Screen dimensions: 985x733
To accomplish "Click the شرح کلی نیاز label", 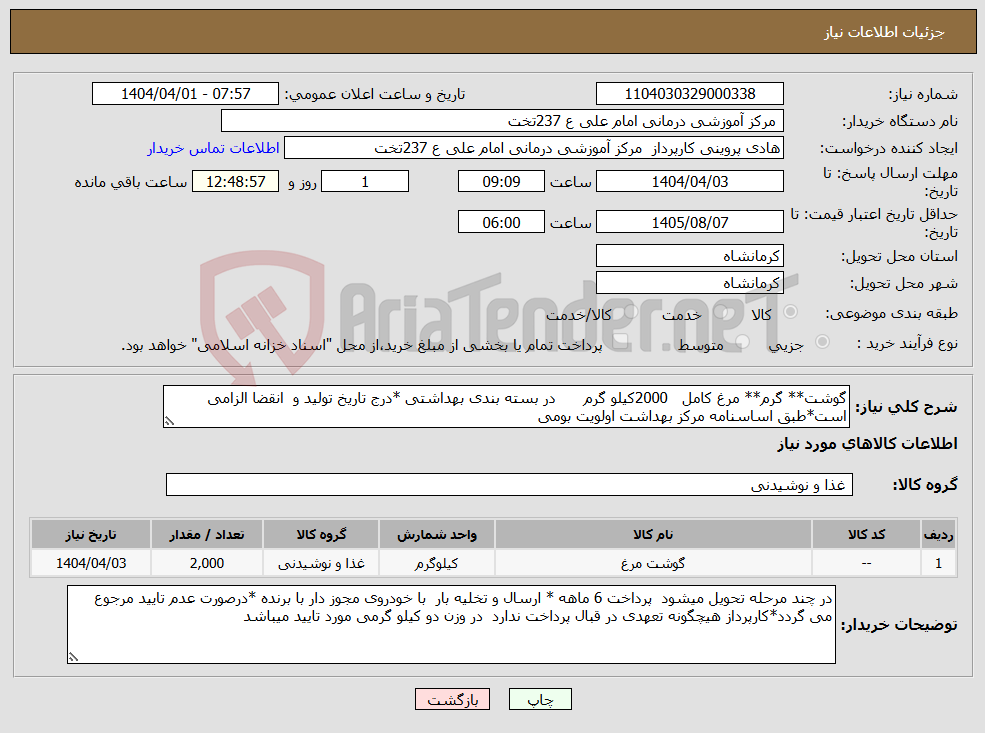I will click(906, 407).
